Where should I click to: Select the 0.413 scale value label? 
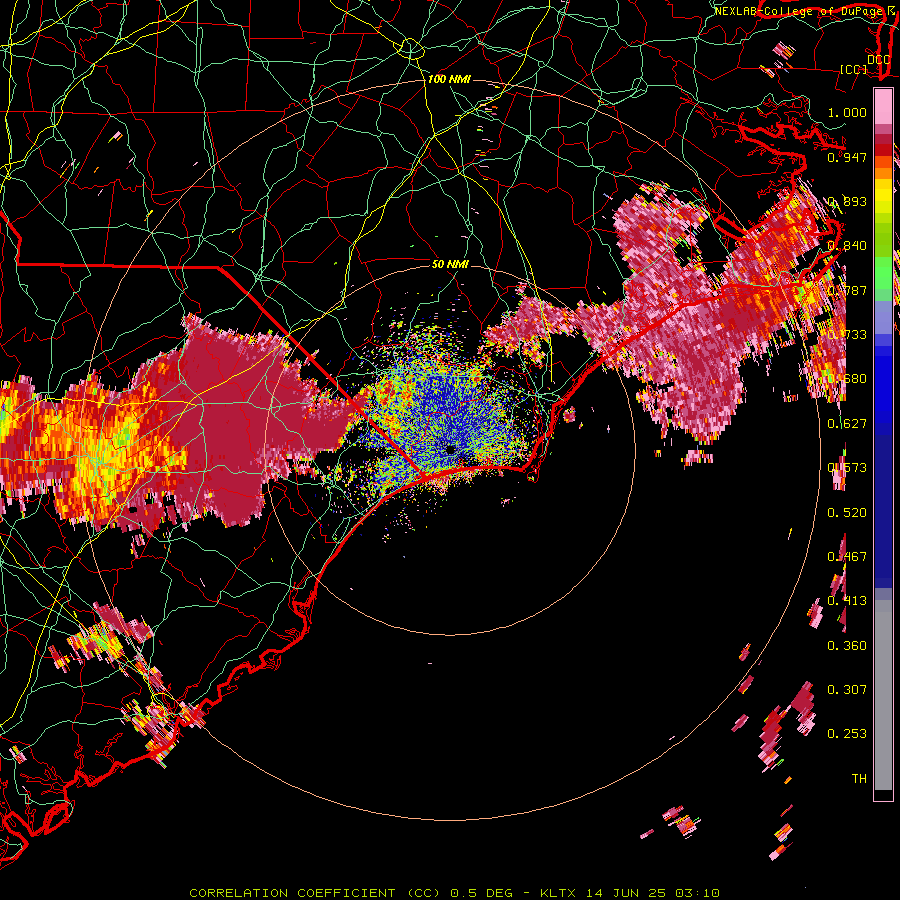tap(847, 601)
